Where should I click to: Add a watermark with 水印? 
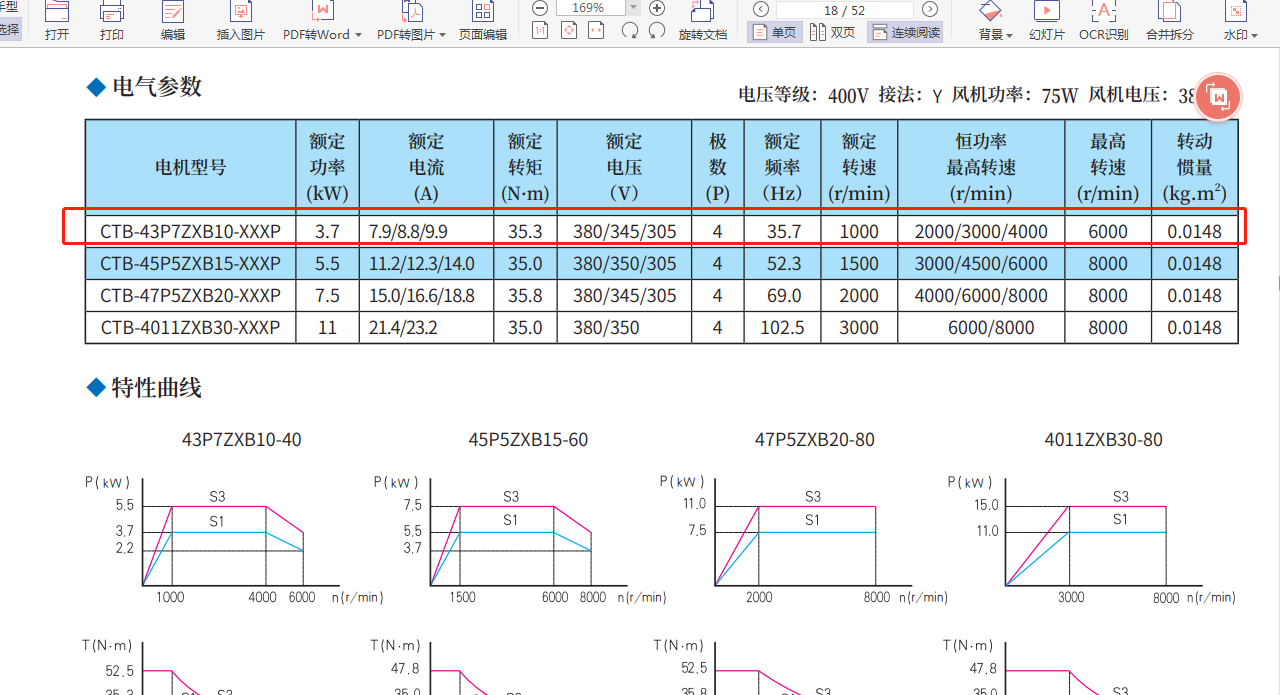pyautogui.click(x=1236, y=21)
